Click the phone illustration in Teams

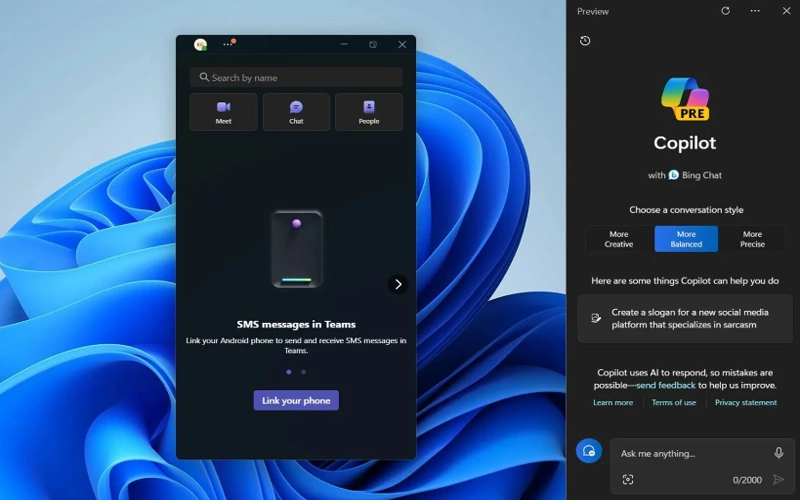click(x=296, y=249)
